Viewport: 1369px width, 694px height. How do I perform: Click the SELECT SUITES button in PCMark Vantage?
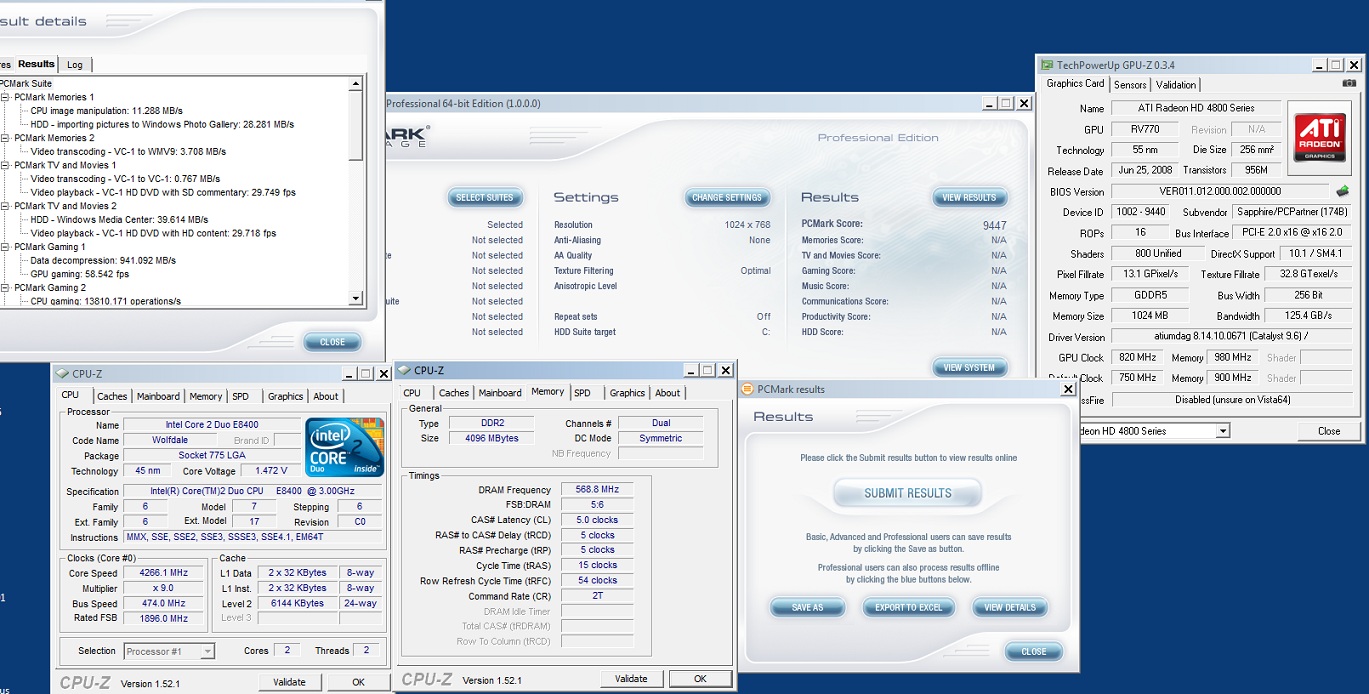coord(485,198)
